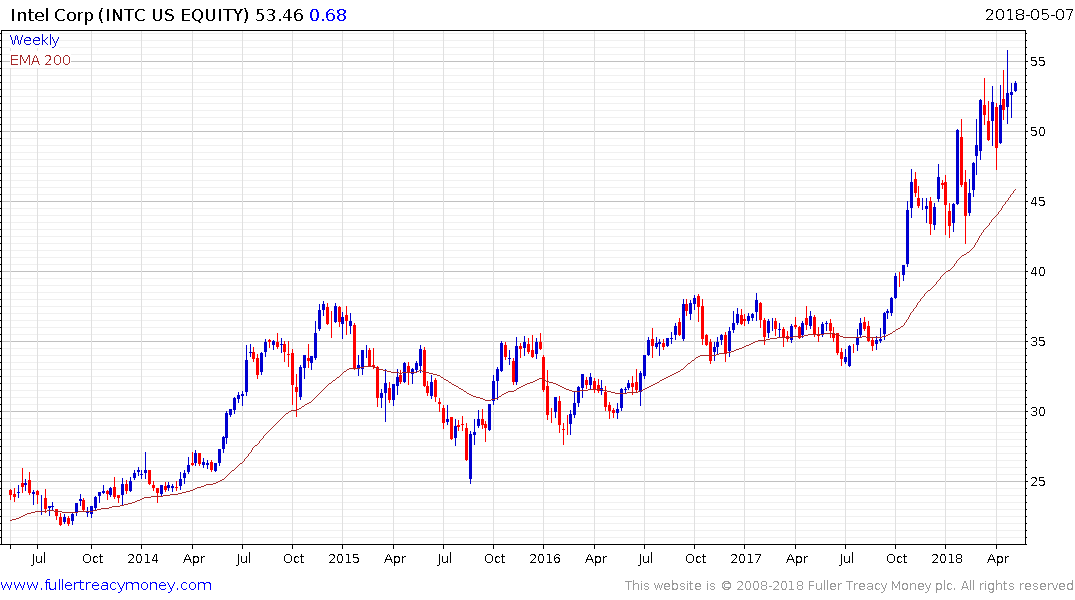Click the 2016 year axis label
The image size is (1075, 600).
[545, 558]
